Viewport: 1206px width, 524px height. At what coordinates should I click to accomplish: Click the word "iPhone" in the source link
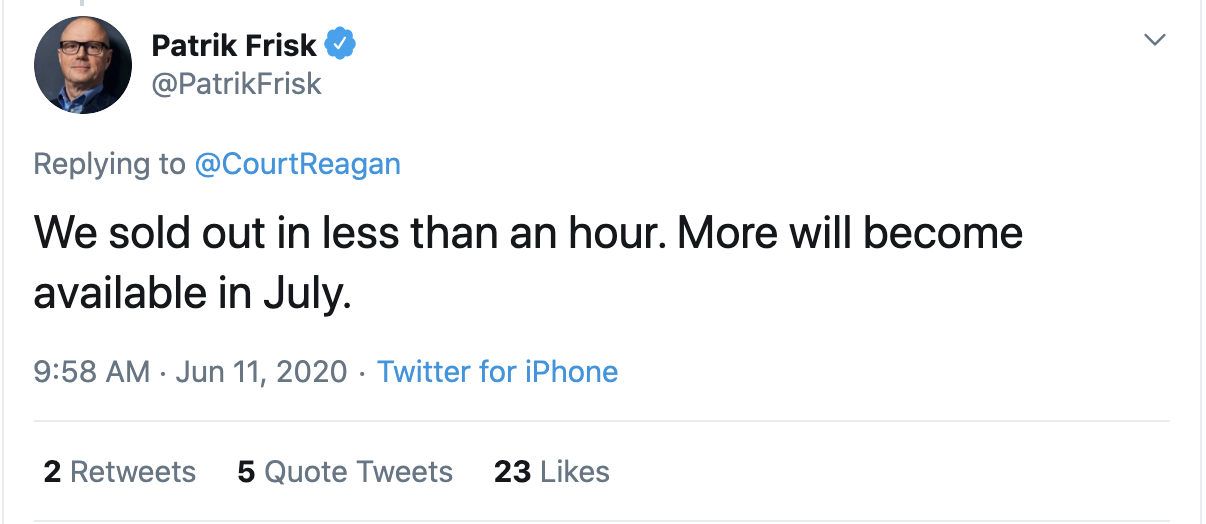click(571, 372)
